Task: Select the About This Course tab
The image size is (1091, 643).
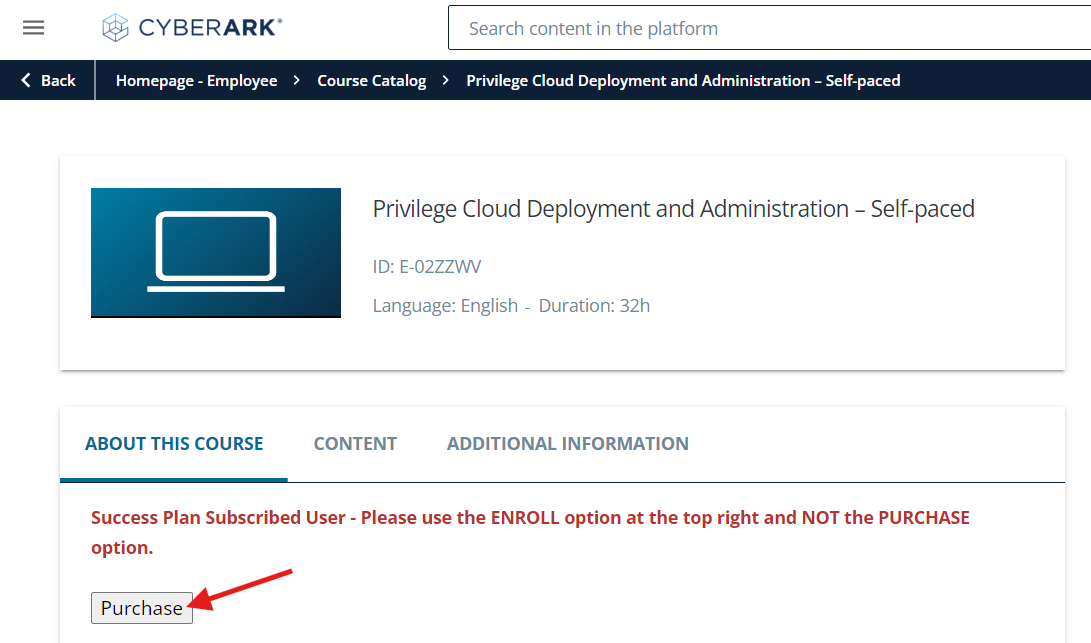Action: (x=174, y=444)
